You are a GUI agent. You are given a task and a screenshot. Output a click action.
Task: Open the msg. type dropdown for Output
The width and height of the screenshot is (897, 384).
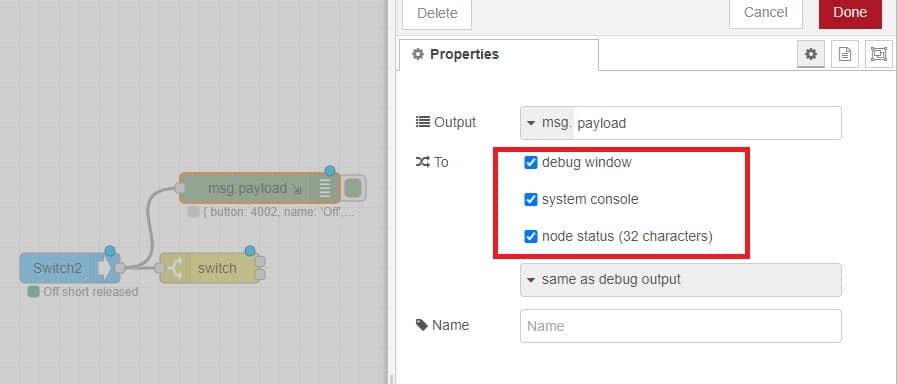click(x=547, y=123)
